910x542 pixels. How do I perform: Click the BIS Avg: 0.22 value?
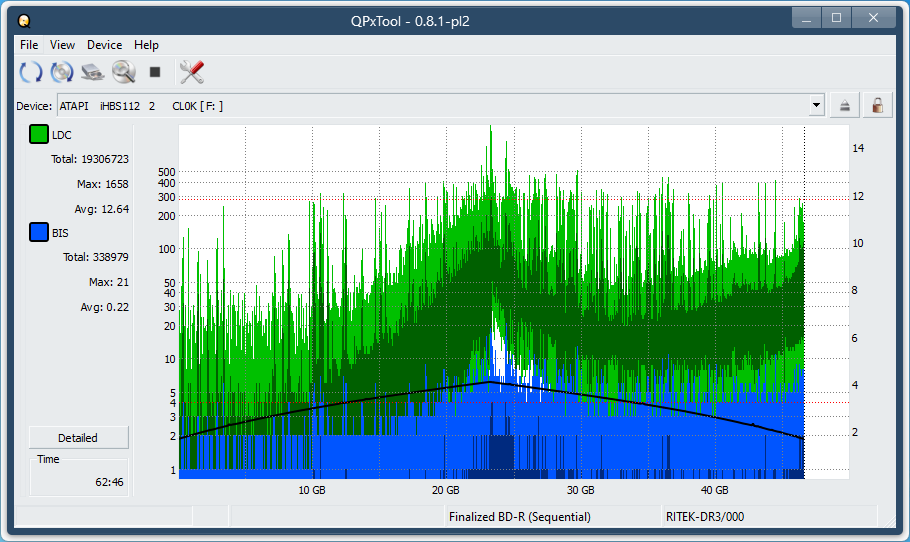tap(104, 307)
